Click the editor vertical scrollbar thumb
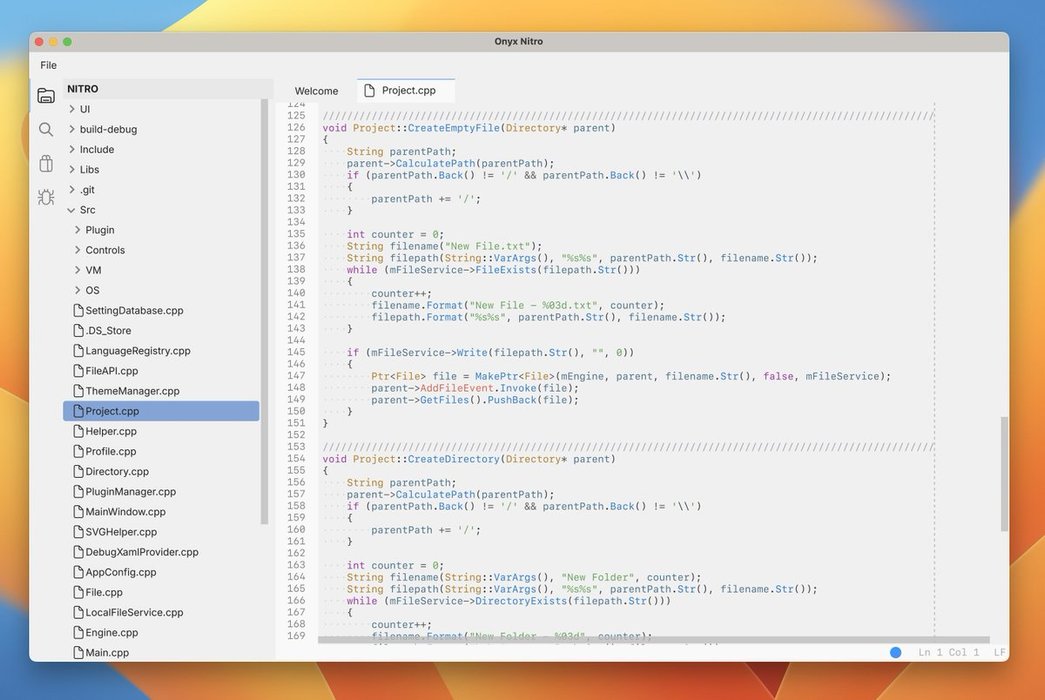The image size is (1045, 700). tap(1004, 473)
